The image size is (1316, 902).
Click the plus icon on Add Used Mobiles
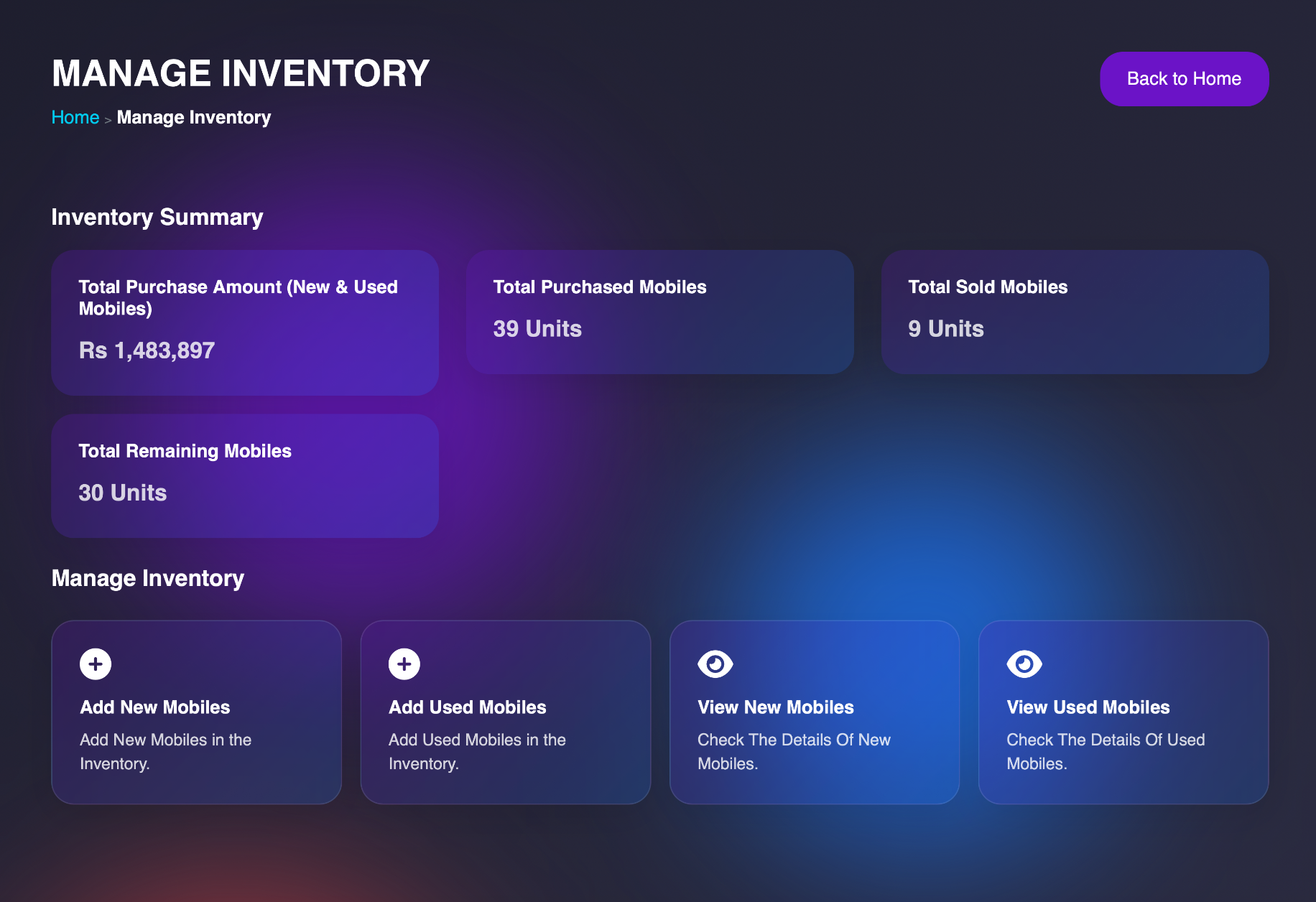tap(404, 664)
